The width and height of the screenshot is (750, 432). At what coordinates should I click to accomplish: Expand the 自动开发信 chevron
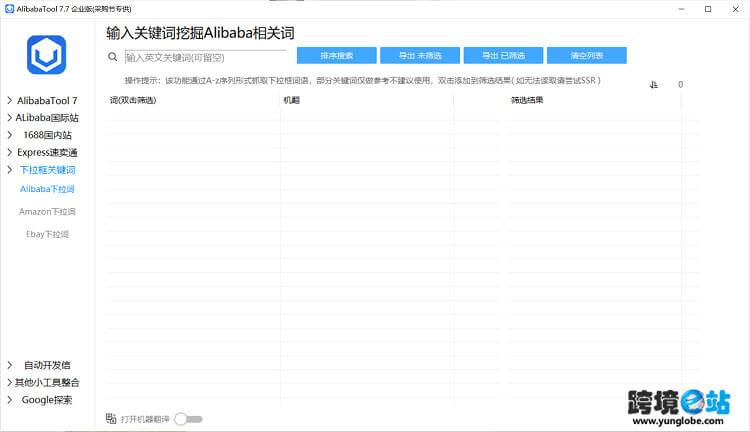pos(10,365)
